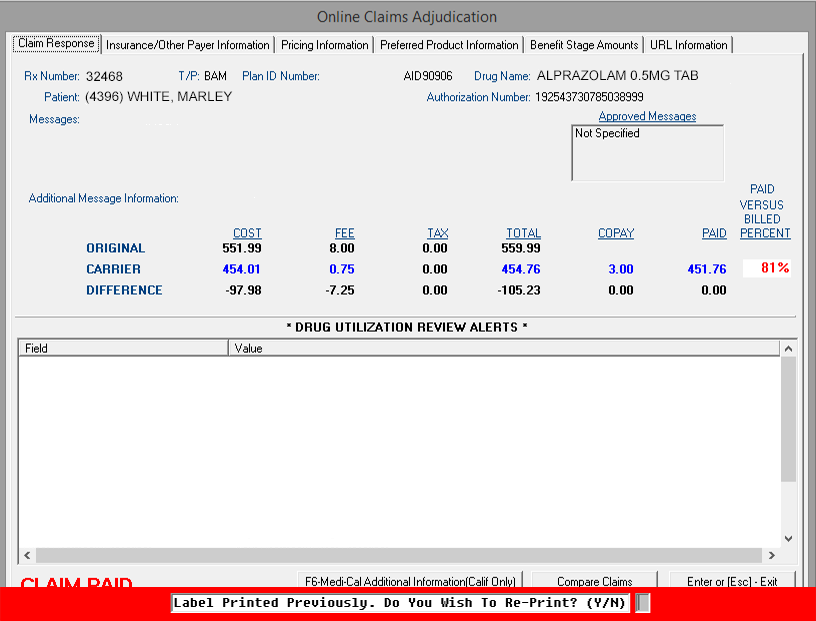Click the up arrow of the alerts scrollbar
The height and width of the screenshot is (621, 816).
click(x=788, y=348)
